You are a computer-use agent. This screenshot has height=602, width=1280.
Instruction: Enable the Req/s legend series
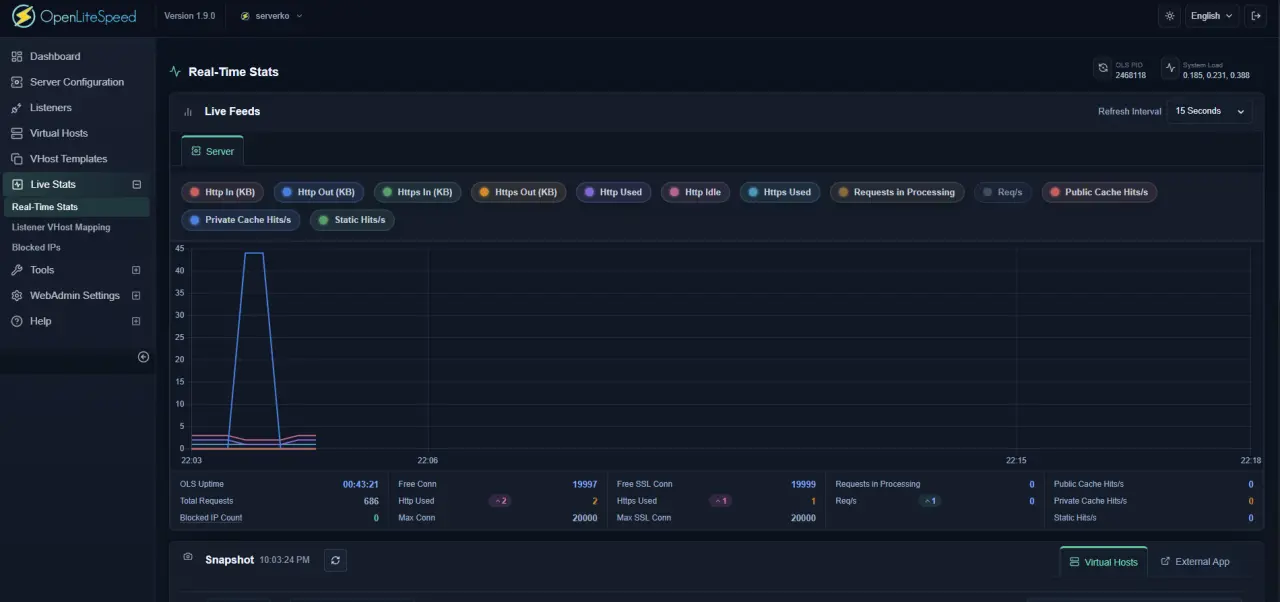coord(1002,191)
